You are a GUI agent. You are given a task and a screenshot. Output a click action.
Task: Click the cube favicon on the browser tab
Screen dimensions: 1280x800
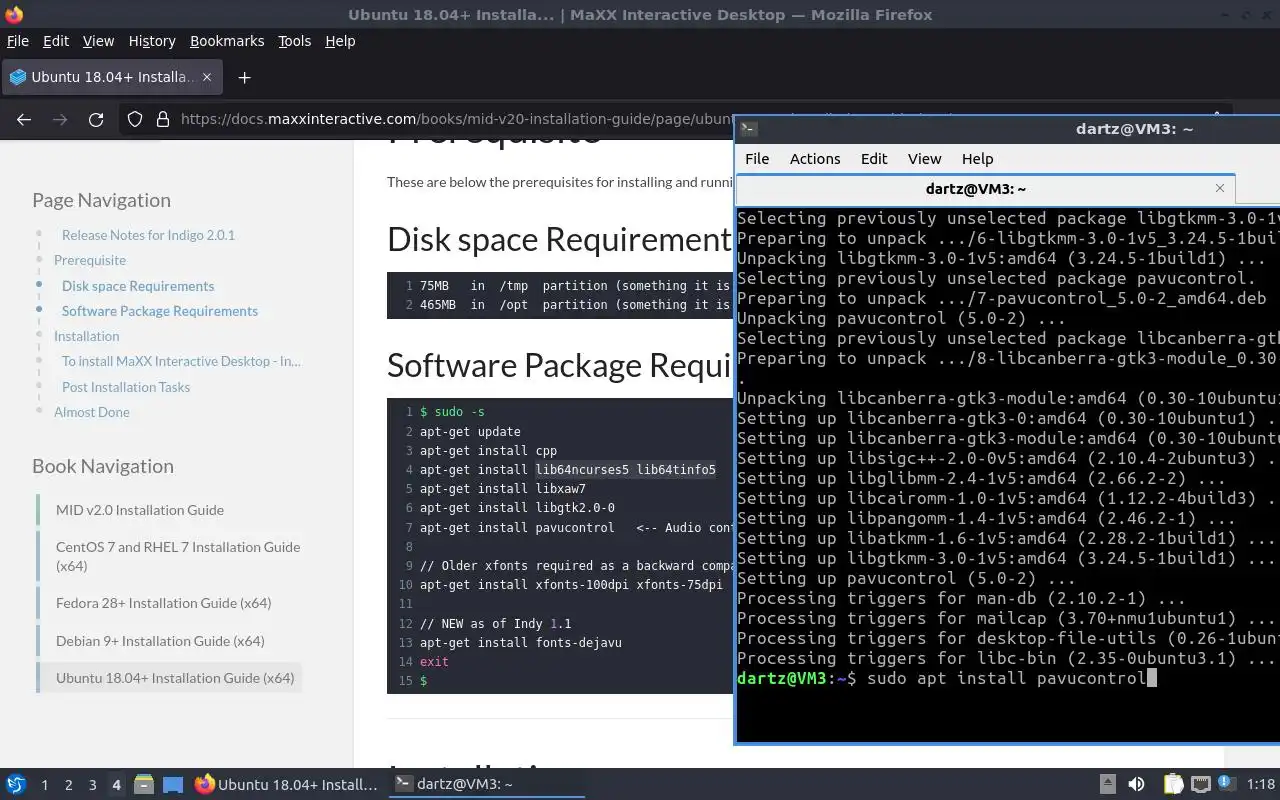pos(16,77)
